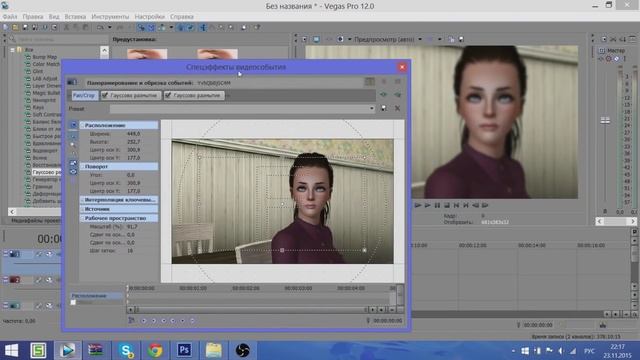Viewport: 640px width, 360px height.
Task: Toggle the Mask checkbox below Расположение row
Action: pyautogui.click(x=73, y=302)
